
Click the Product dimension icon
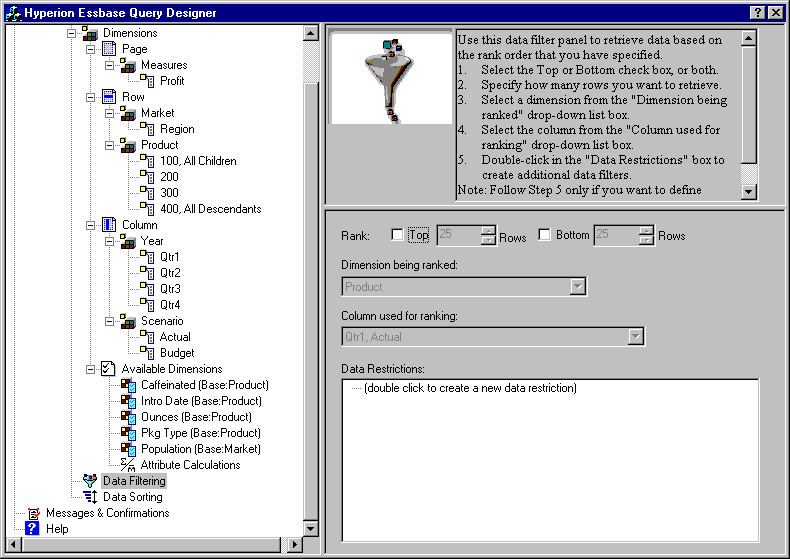coord(128,146)
